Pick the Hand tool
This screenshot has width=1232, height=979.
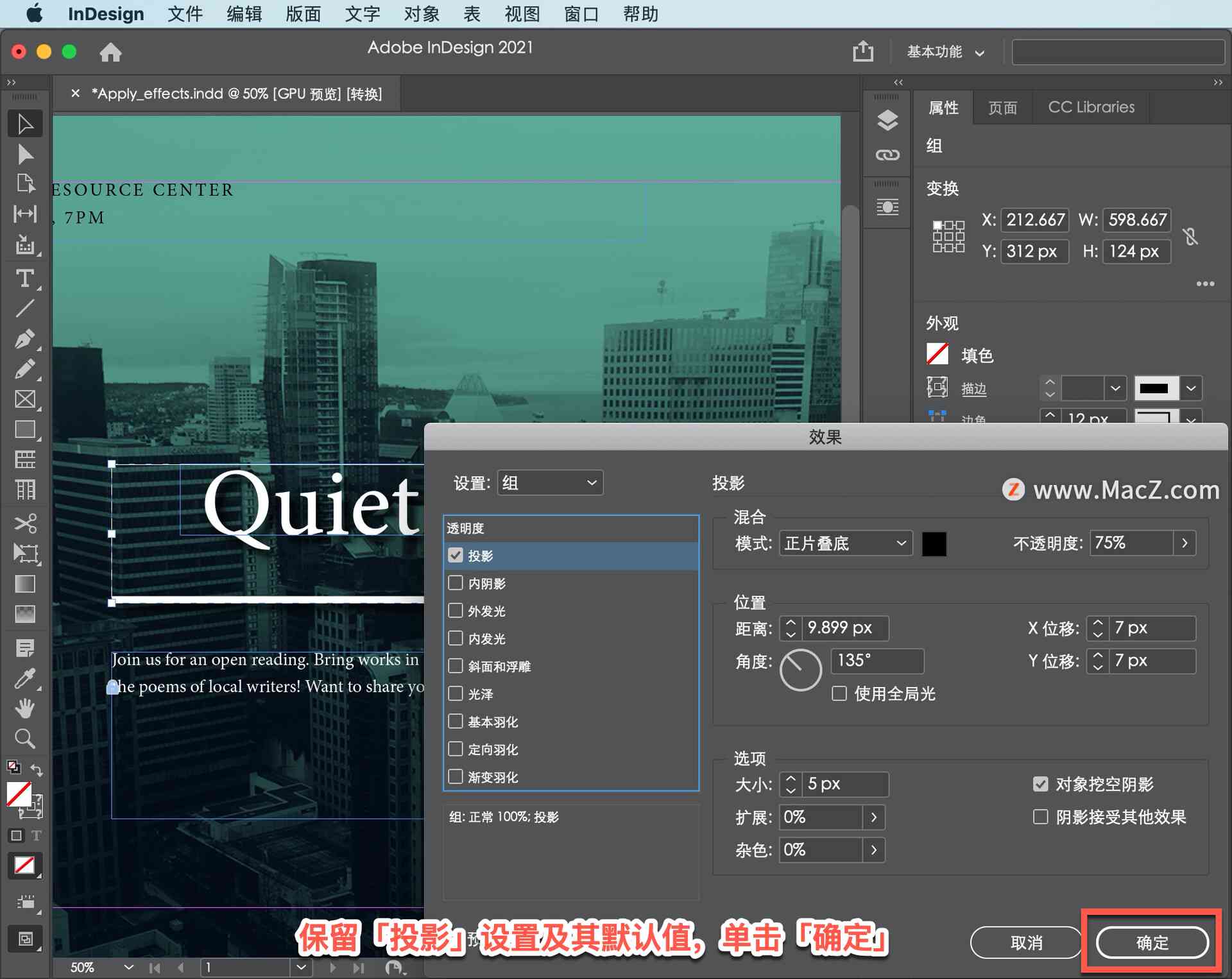[25, 708]
